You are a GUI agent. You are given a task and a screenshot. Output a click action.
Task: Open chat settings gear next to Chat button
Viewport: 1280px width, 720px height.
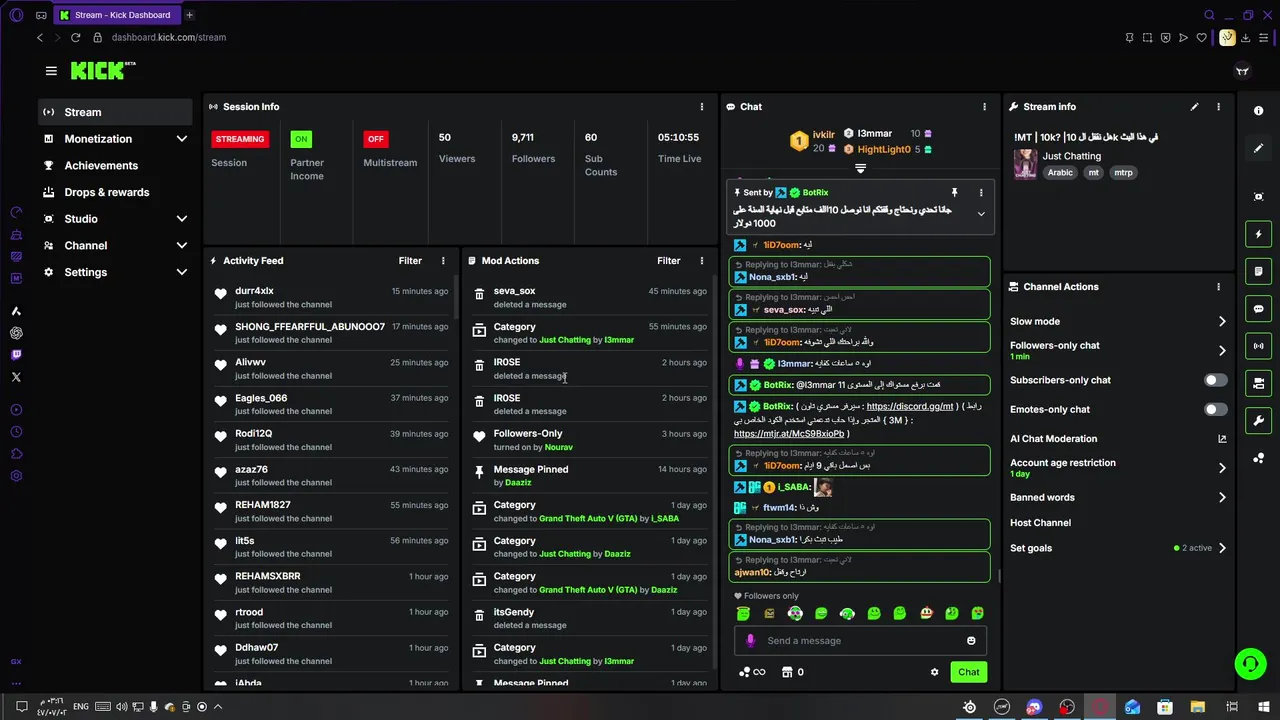tap(935, 672)
